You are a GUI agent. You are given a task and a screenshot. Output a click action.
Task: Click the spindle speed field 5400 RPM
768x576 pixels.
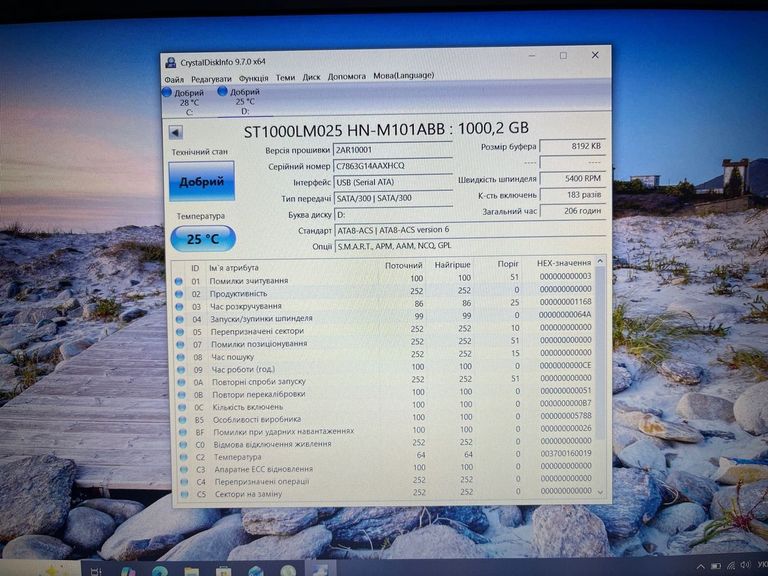click(572, 179)
